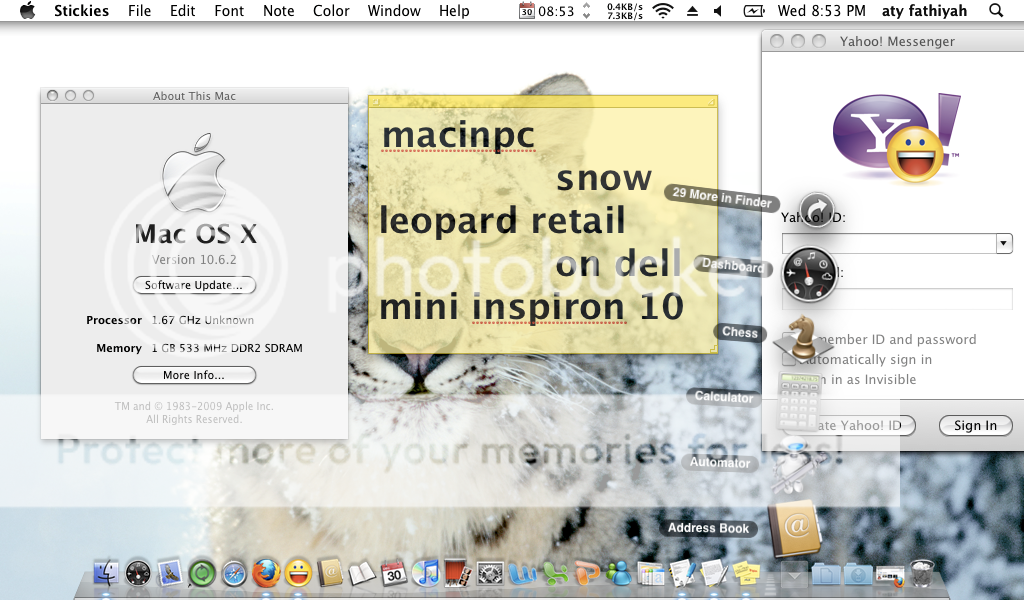Open Dashboard from the Applications stack

point(809,274)
